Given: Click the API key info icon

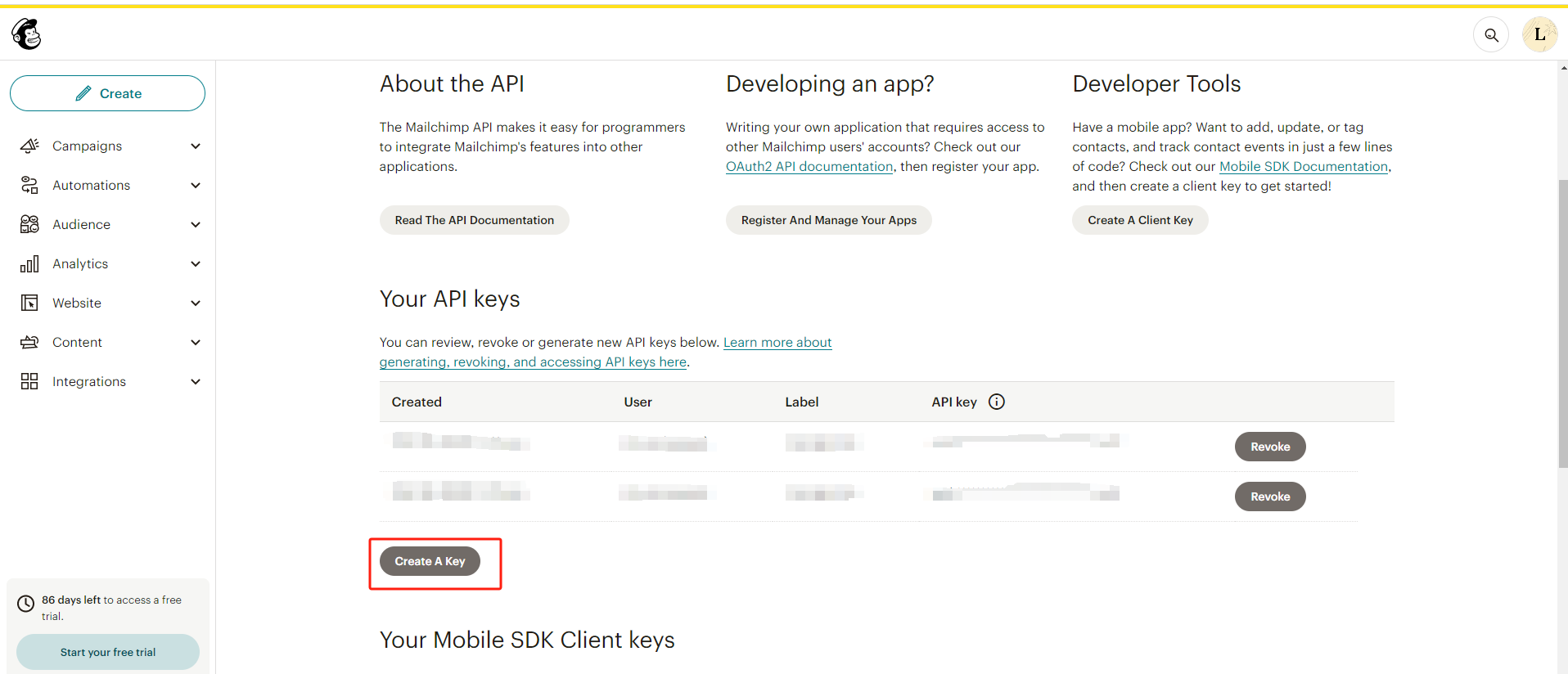Looking at the screenshot, I should coord(996,402).
